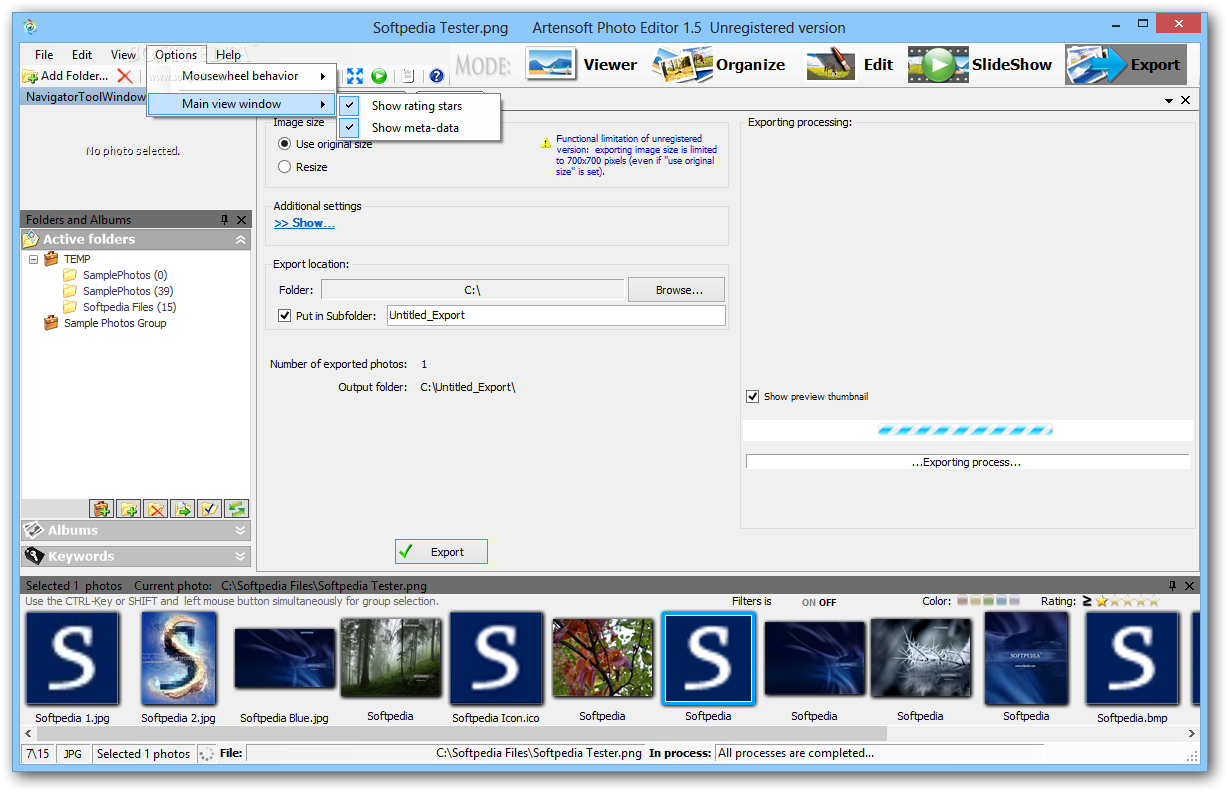Click the add group briefcase icon
Screen dimensions: 1228x792
101,509
